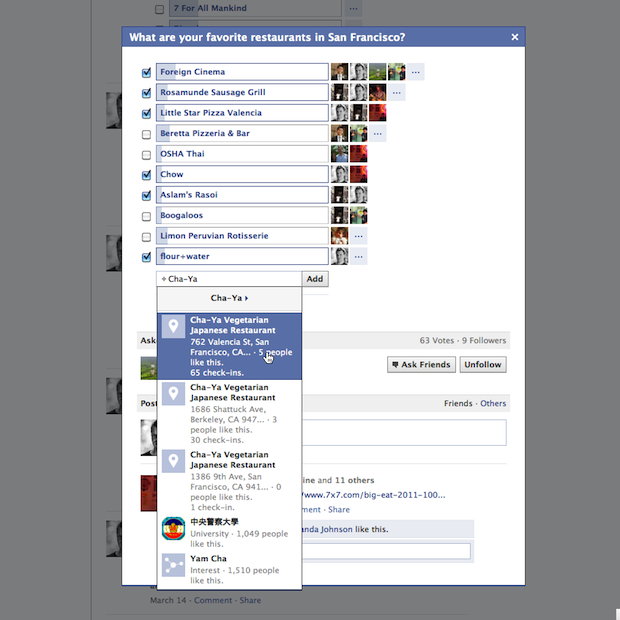Check the Boogaloos checkbox
Viewport: 620px width, 620px height.
(146, 216)
